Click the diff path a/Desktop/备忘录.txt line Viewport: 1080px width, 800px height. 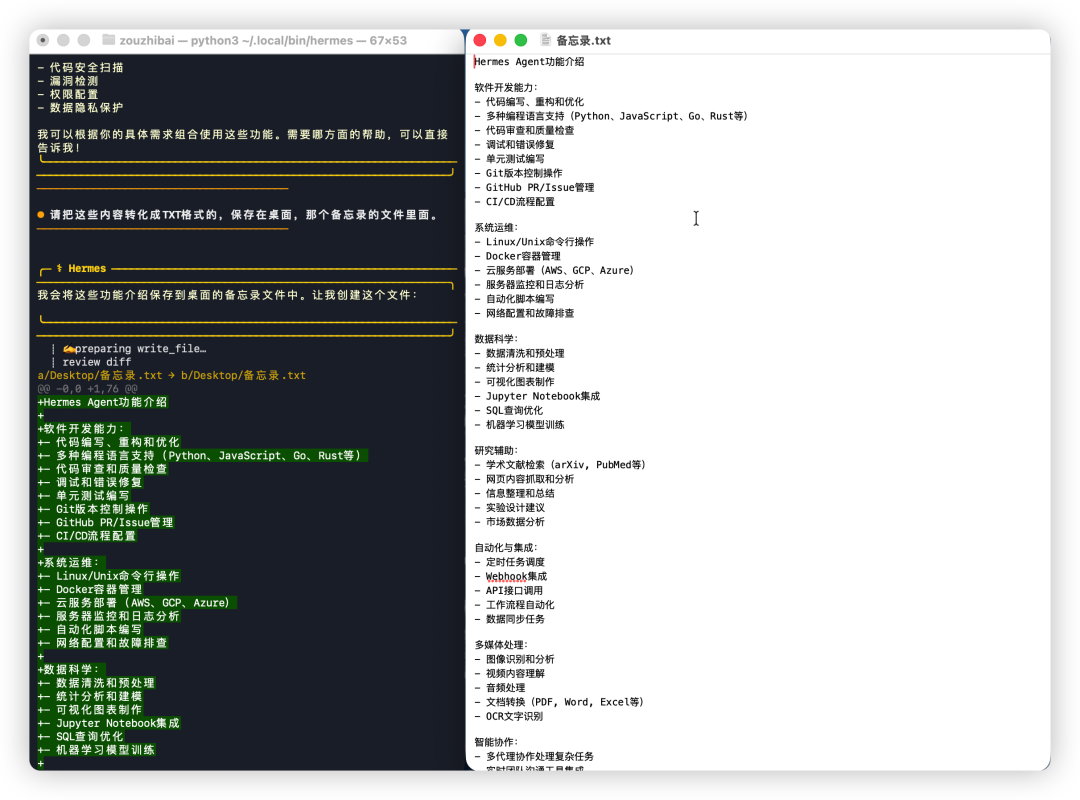pos(172,376)
